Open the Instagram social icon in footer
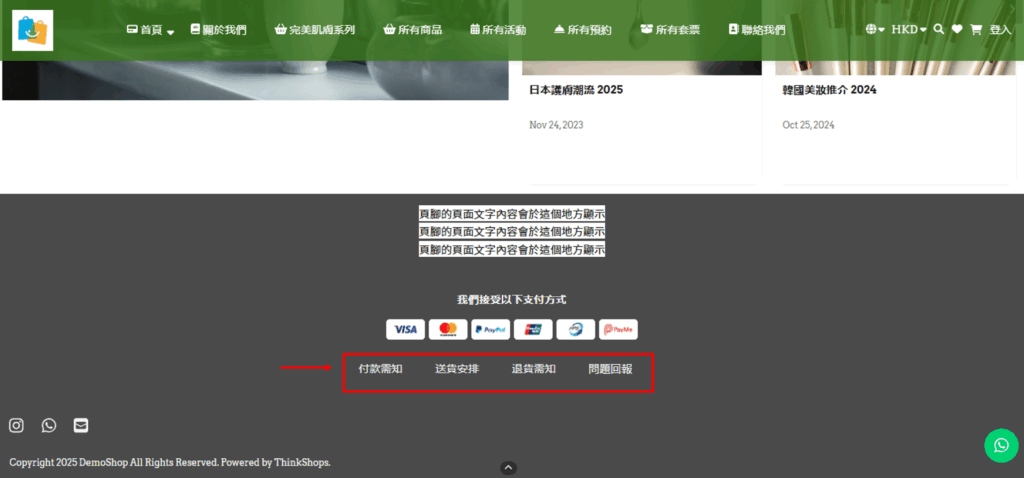Image resolution: width=1024 pixels, height=478 pixels. click(x=16, y=425)
